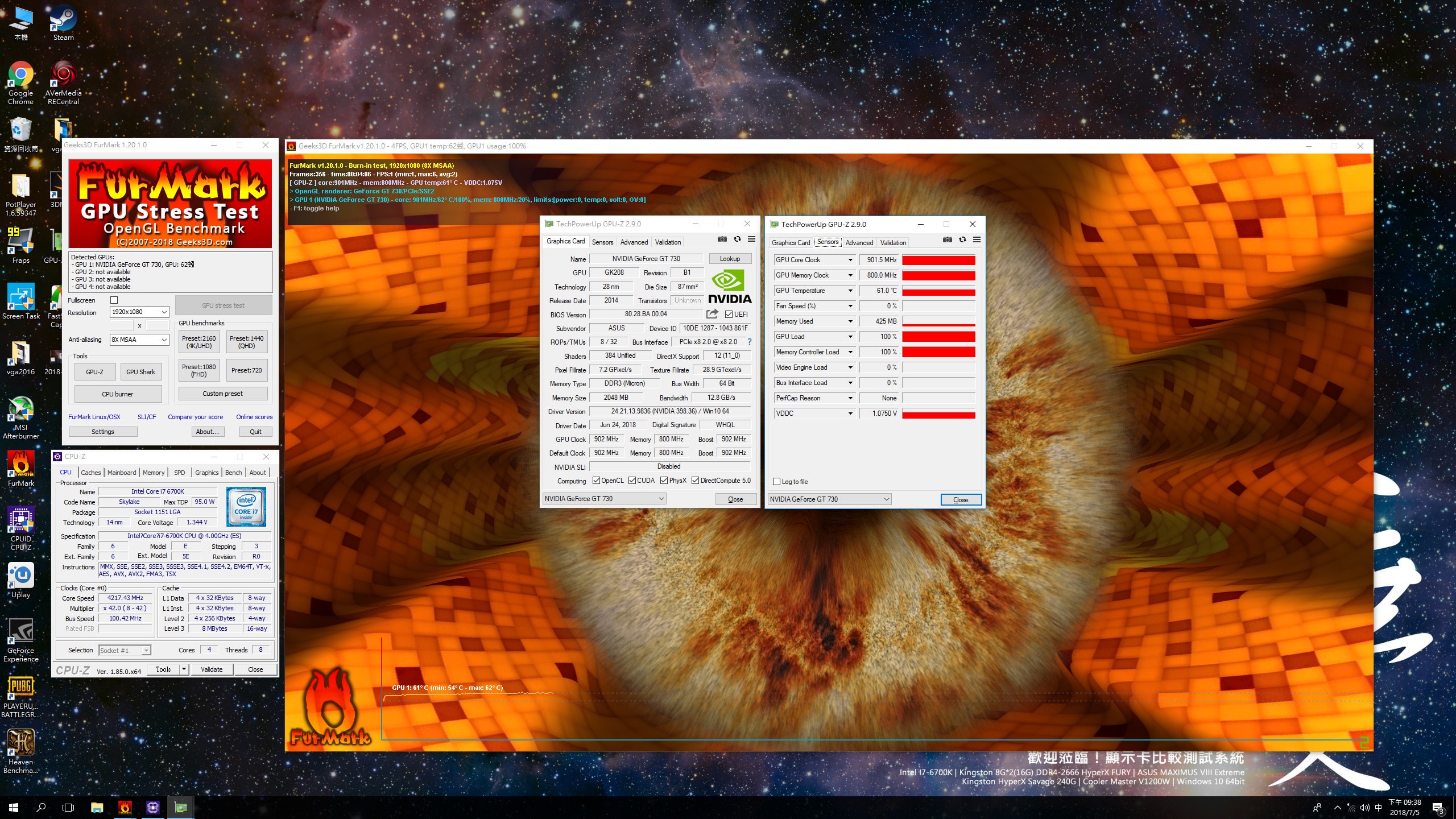The height and width of the screenshot is (819, 1456).
Task: Open the FurMark Resolution 1920x1080 dropdown
Action: tap(139, 312)
